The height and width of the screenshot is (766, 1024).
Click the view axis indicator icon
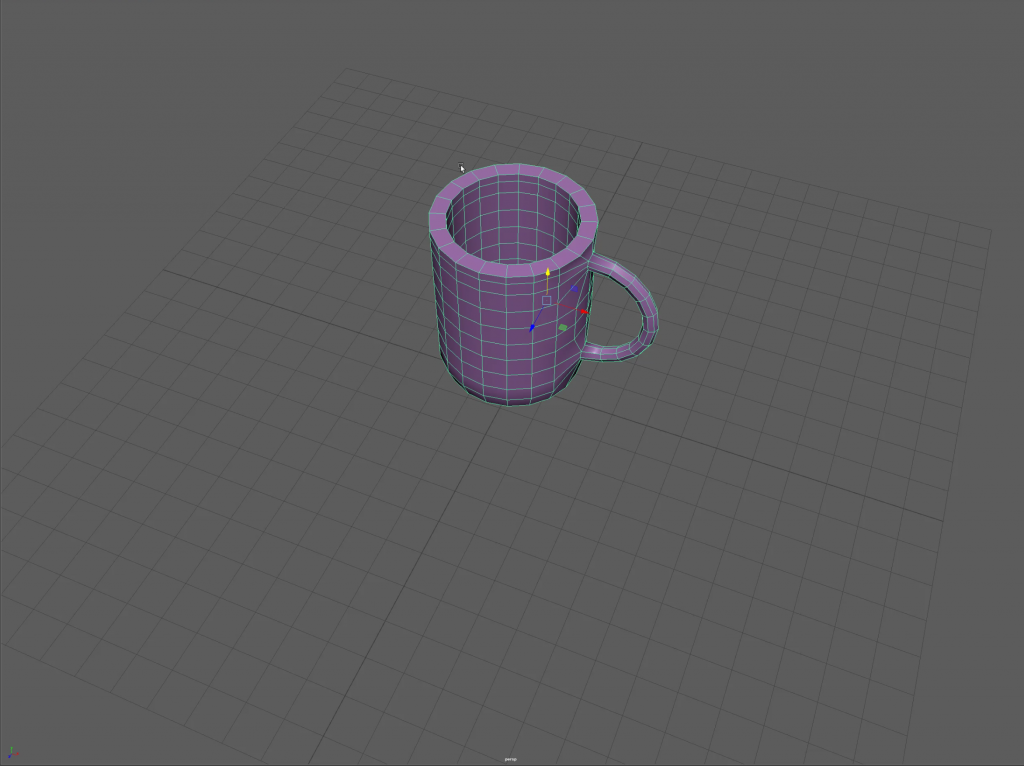(12, 753)
